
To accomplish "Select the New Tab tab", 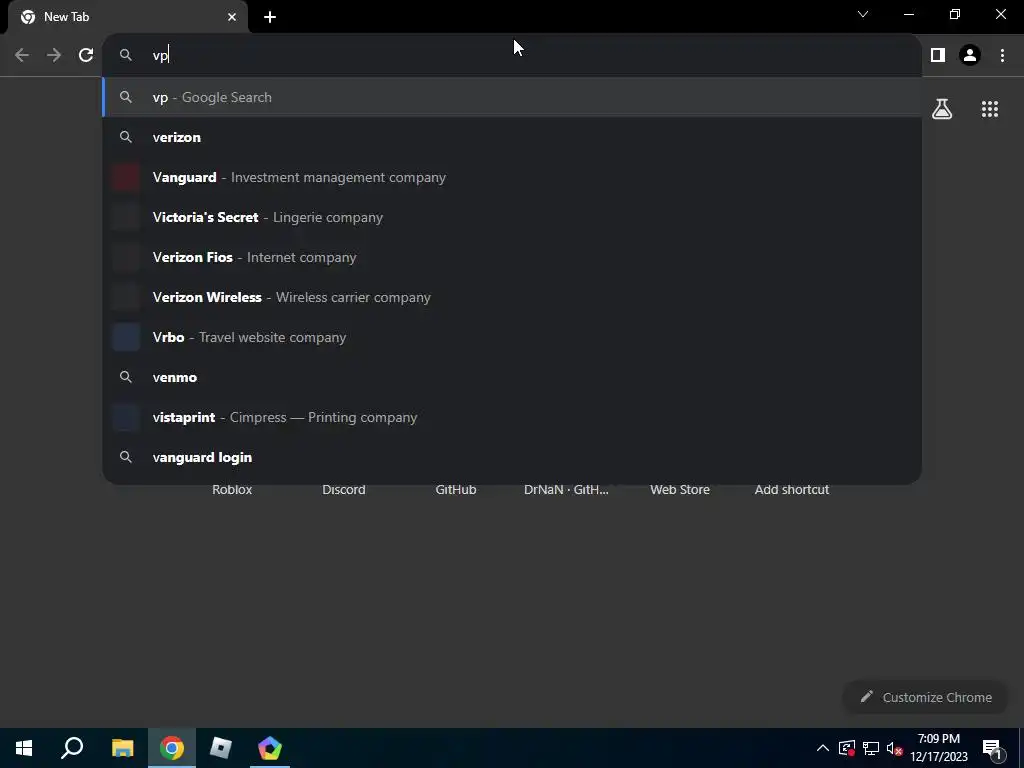I will pos(127,17).
